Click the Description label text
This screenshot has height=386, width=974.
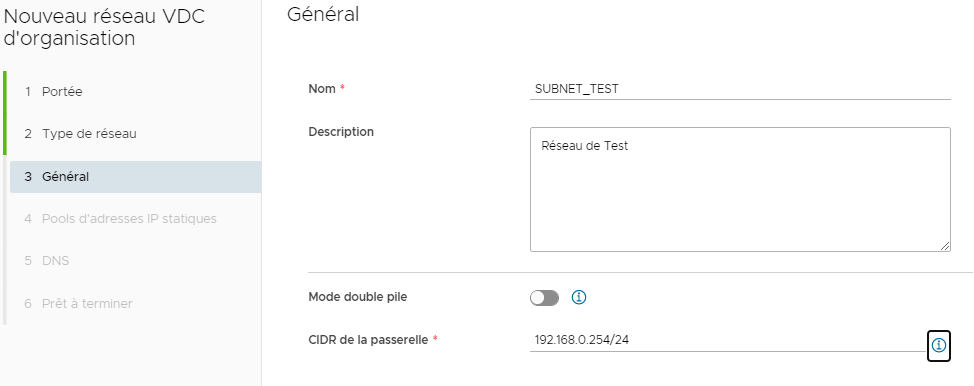coord(341,132)
